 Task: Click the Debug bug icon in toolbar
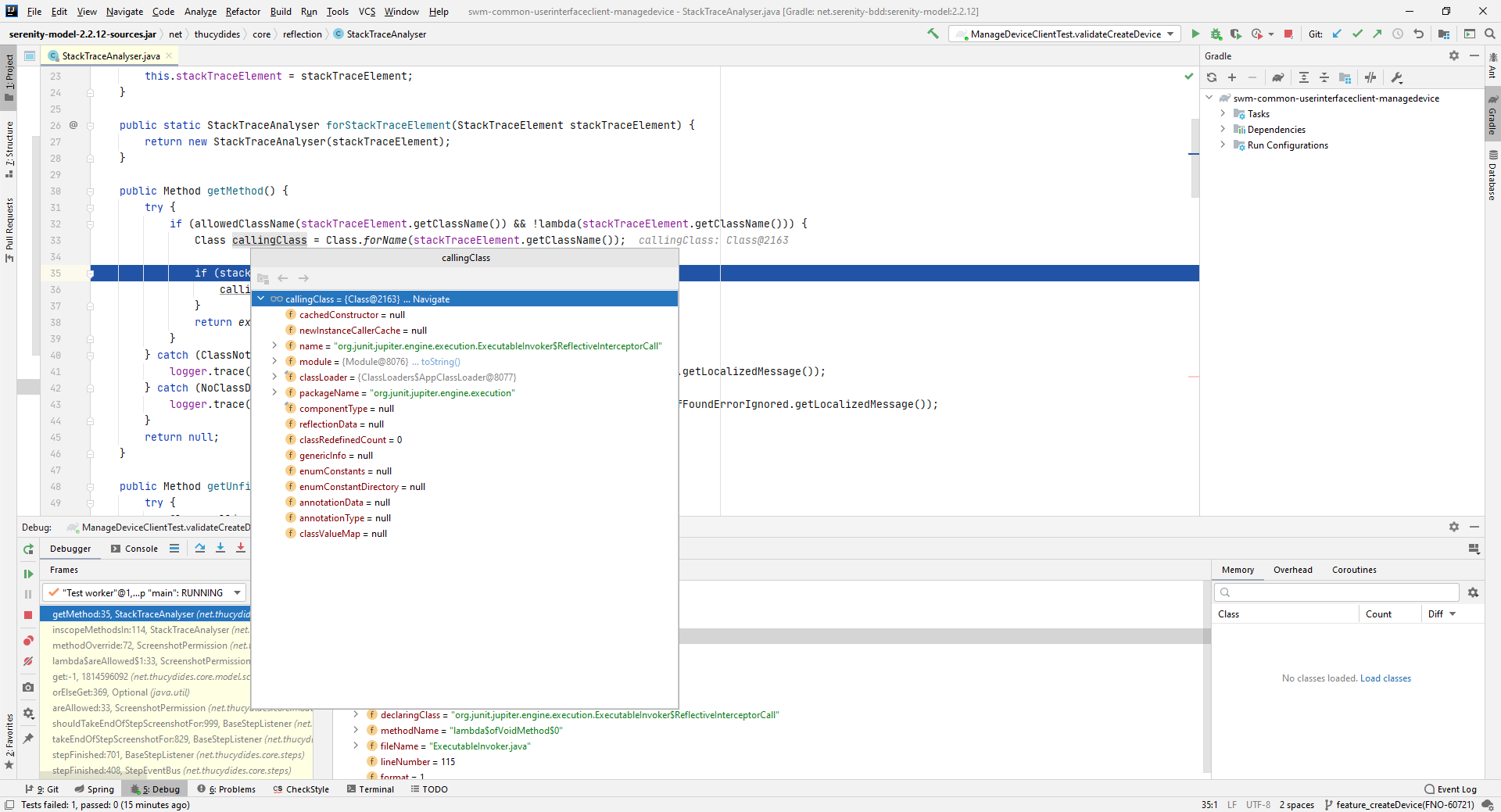click(x=1216, y=34)
